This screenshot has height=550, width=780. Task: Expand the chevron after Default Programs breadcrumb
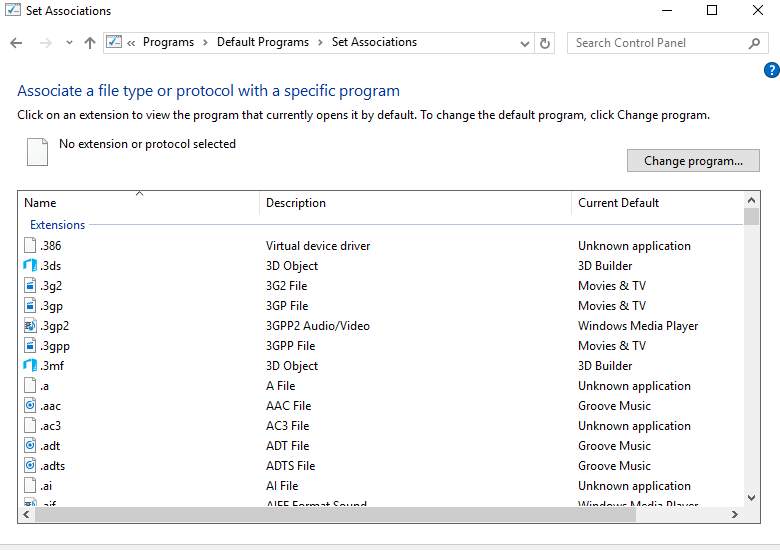(320, 43)
